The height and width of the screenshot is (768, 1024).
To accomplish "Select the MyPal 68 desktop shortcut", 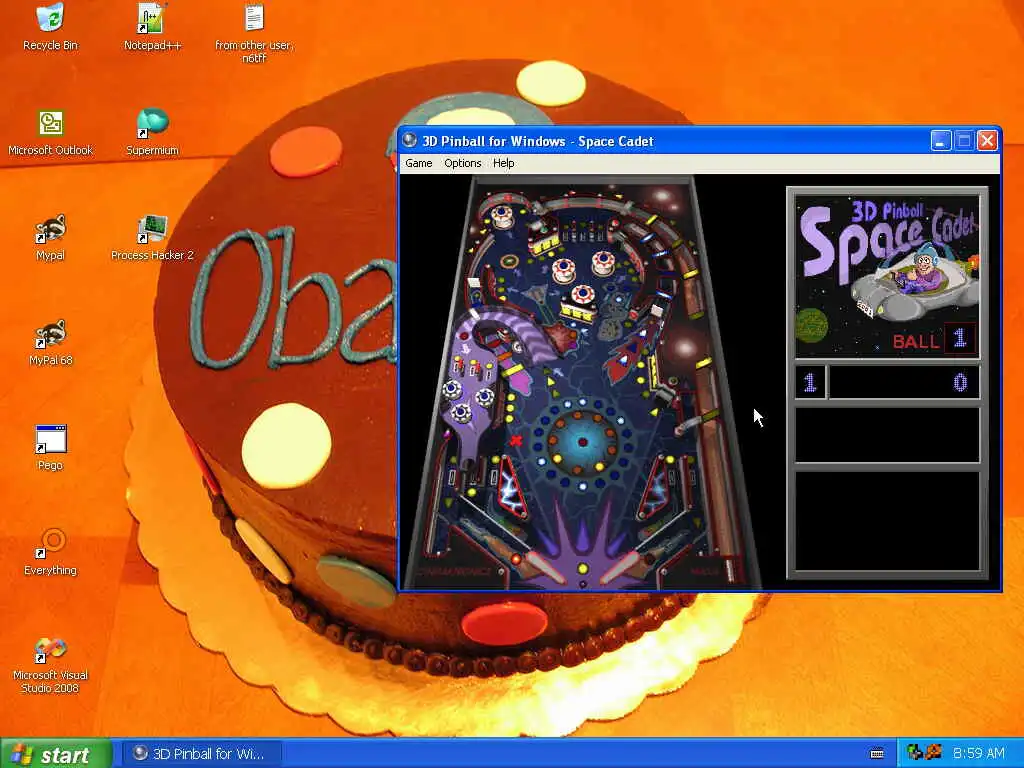I will pos(50,343).
